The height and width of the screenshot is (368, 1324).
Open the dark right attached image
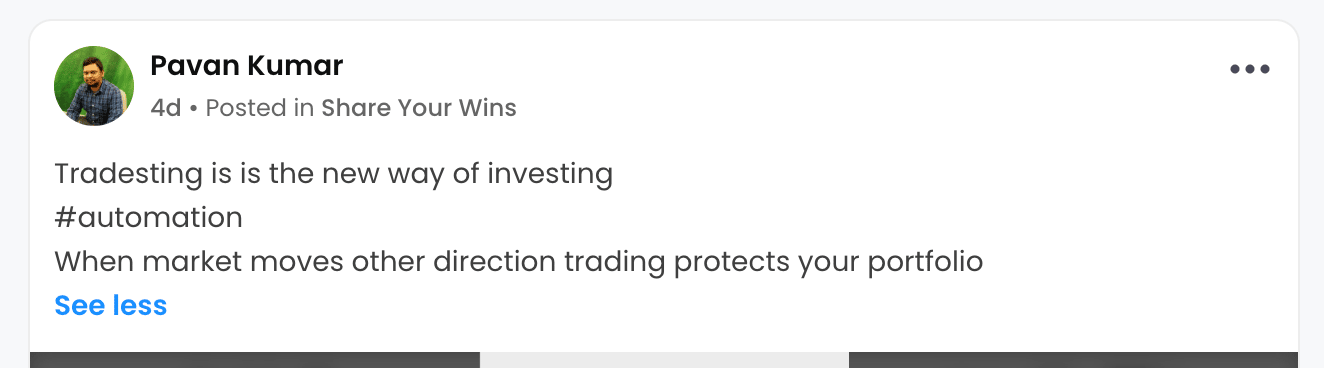(x=1073, y=360)
